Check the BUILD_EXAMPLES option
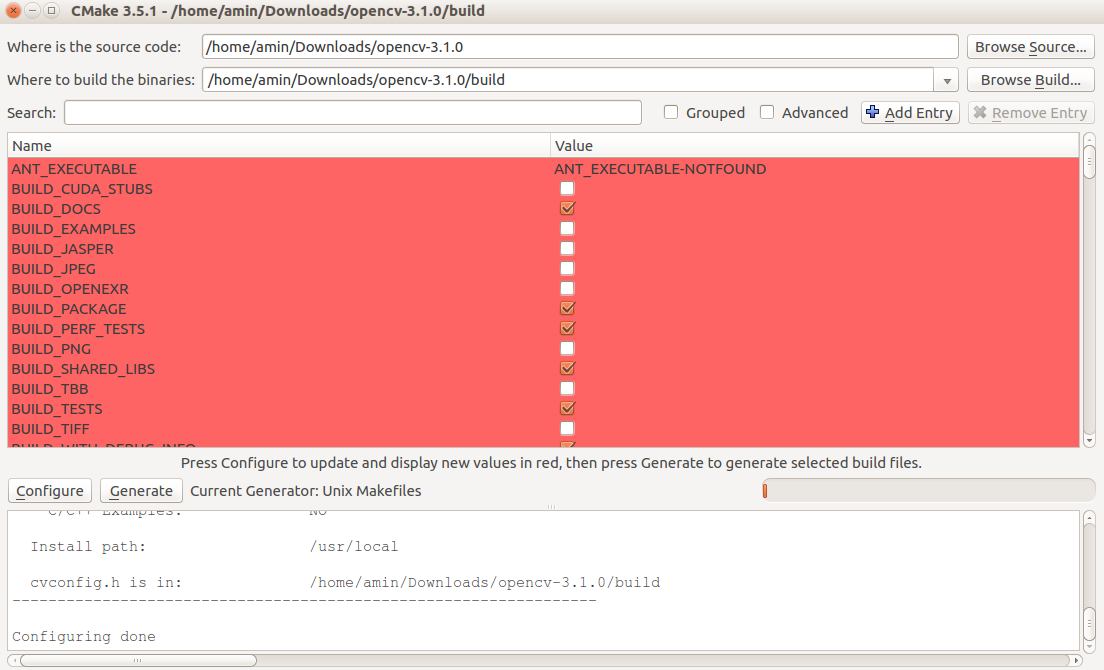The width and height of the screenshot is (1104, 670). point(567,229)
